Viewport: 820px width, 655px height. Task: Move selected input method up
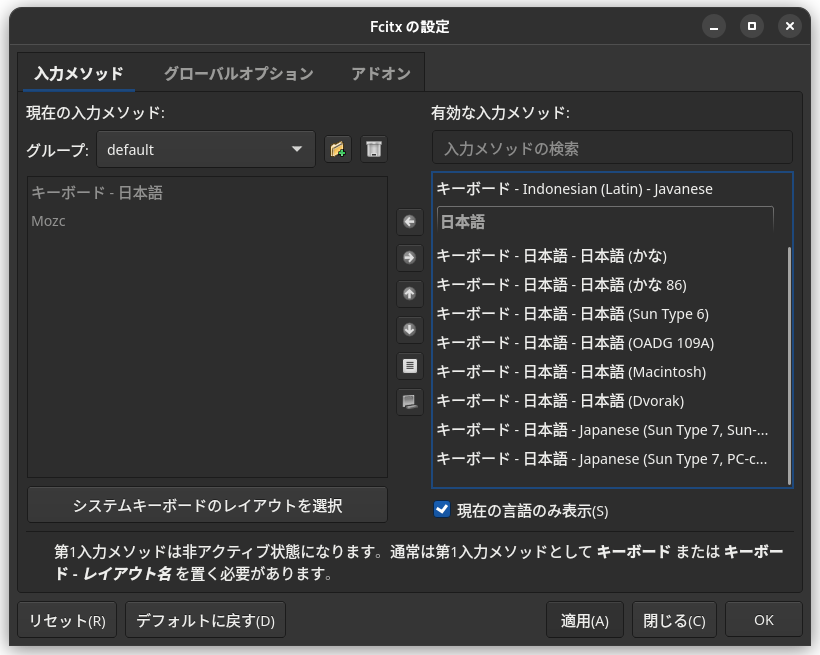(409, 294)
